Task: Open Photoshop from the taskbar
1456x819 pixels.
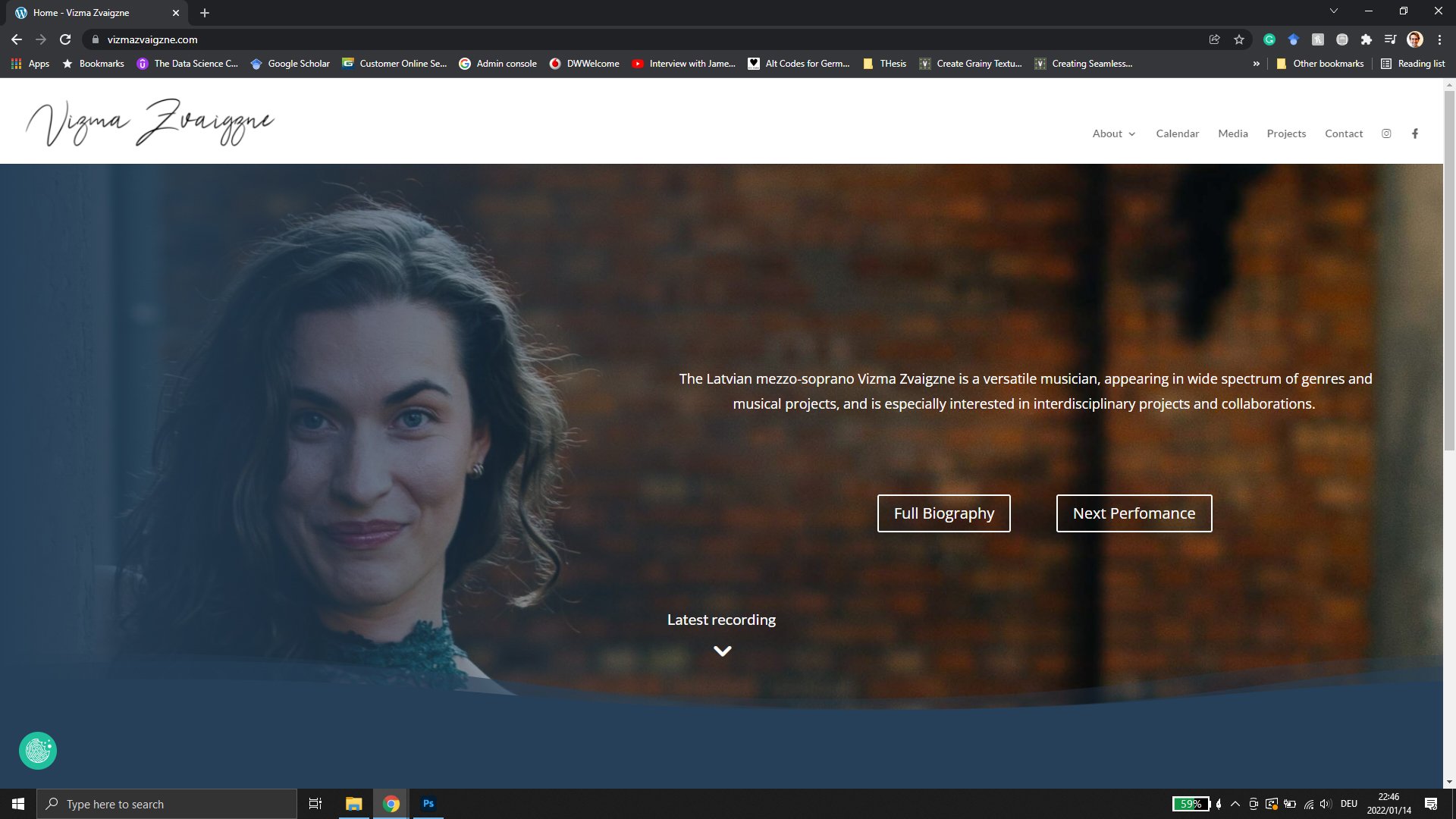Action: pyautogui.click(x=428, y=804)
